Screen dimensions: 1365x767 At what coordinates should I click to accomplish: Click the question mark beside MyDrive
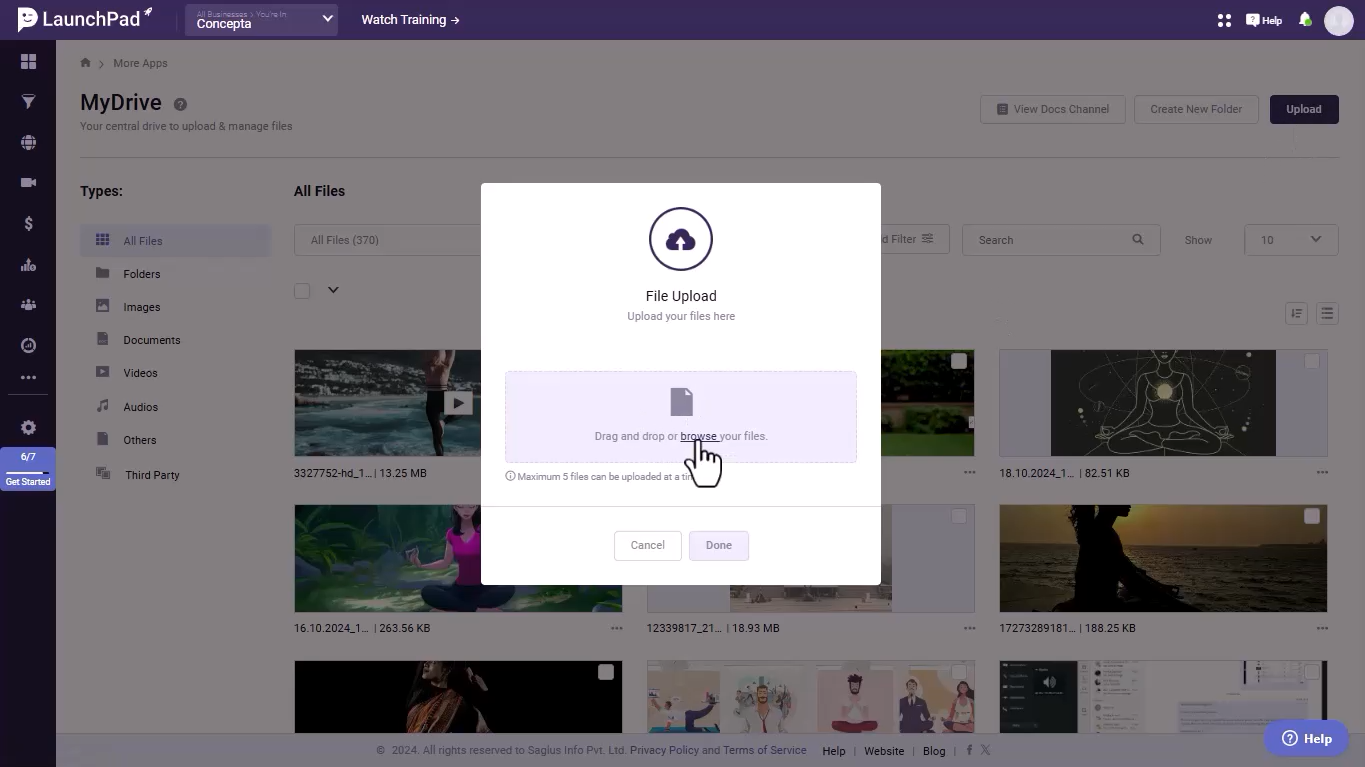pyautogui.click(x=180, y=104)
